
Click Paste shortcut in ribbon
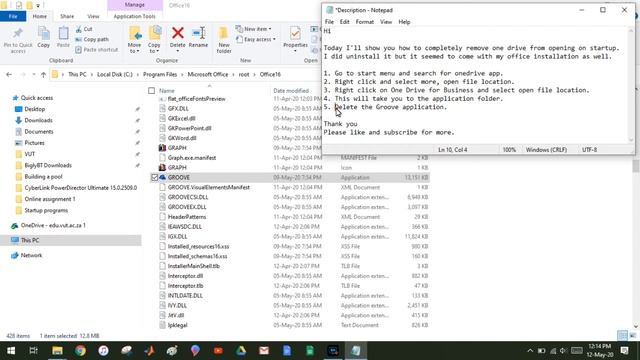tap(97, 49)
